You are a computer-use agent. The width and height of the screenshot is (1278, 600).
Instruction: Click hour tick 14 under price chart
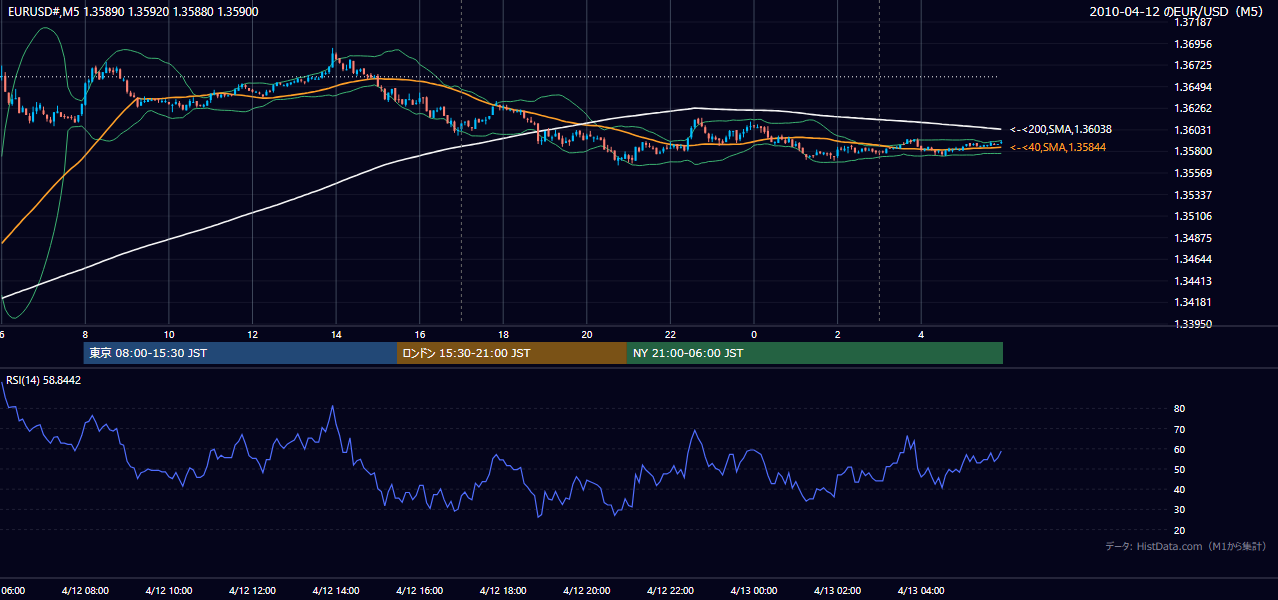336,335
